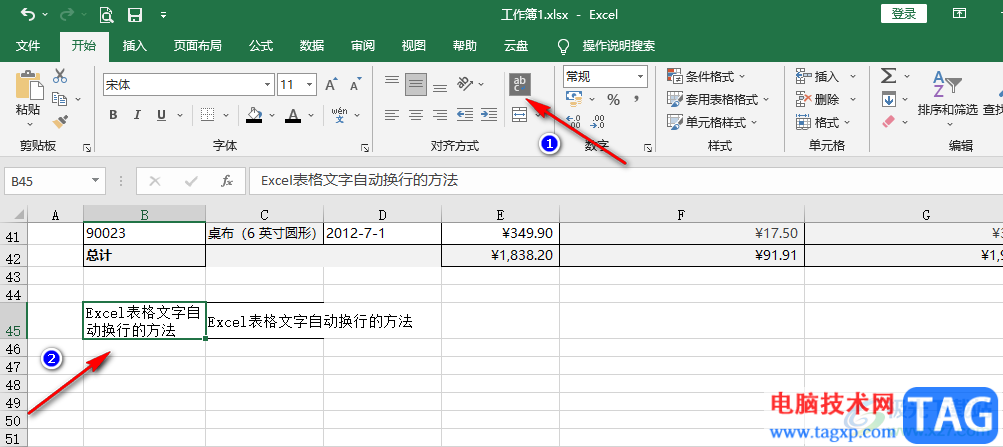Open the number format dropdown 常规
Viewport: 1003px width, 447px height.
(x=640, y=77)
